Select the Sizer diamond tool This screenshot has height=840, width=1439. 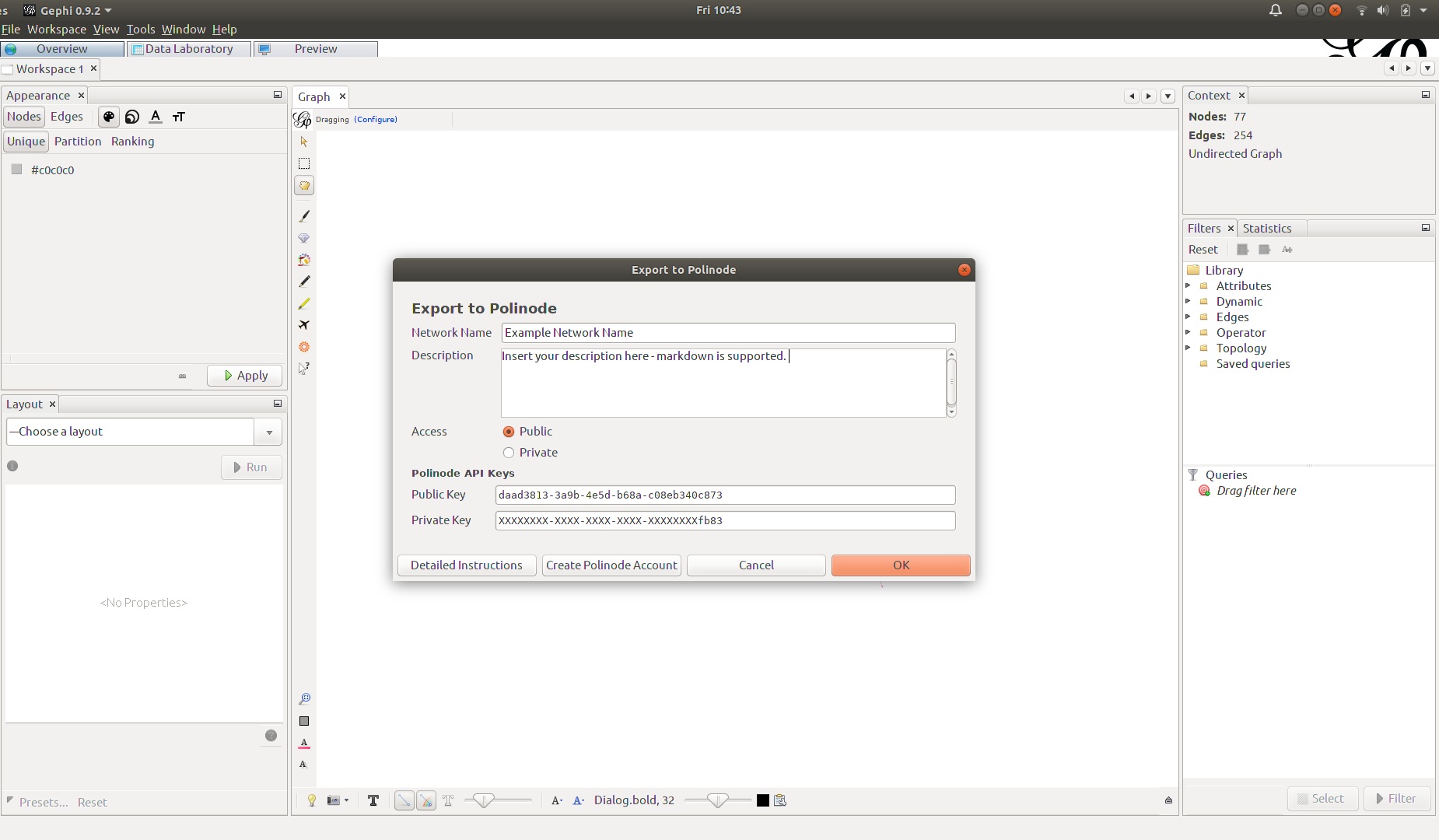304,238
